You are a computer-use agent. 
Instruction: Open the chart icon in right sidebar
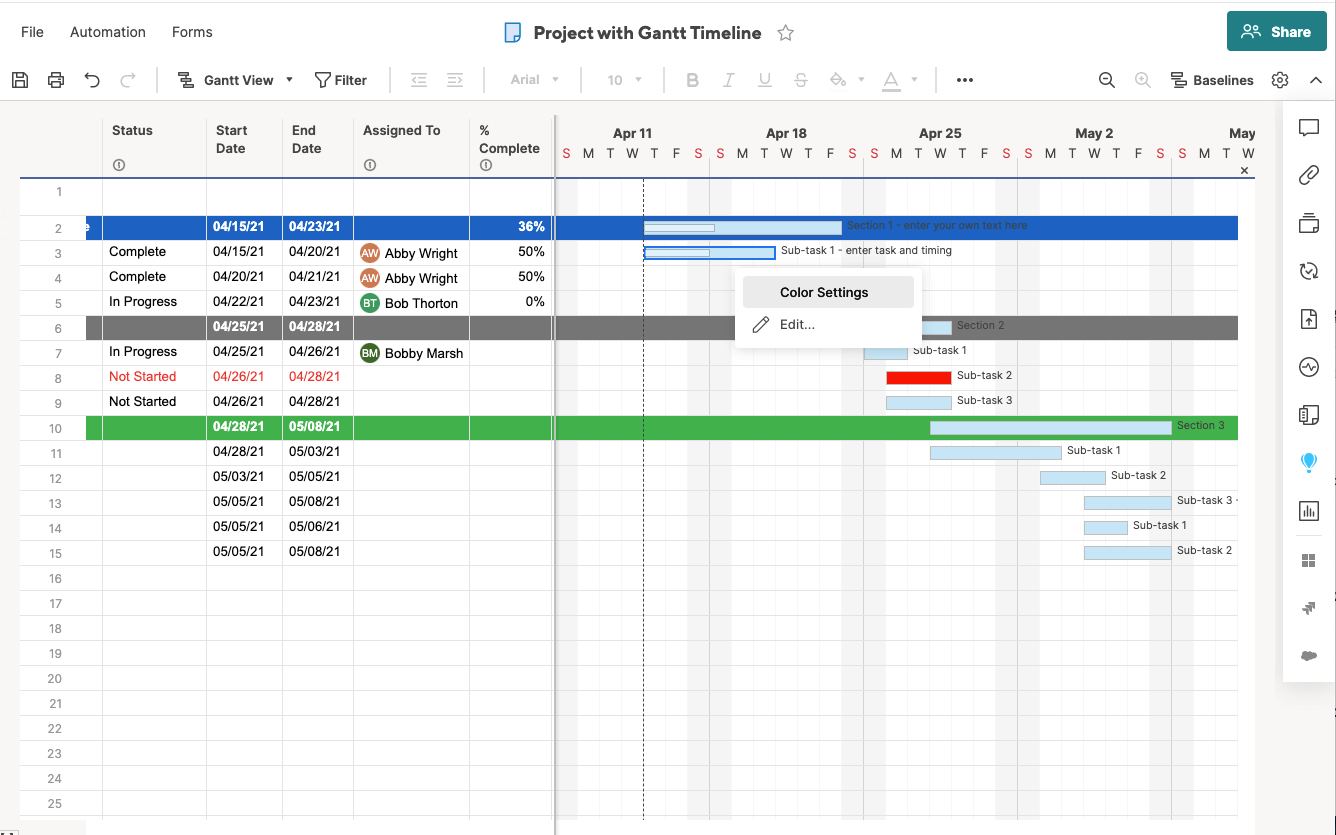coord(1309,511)
